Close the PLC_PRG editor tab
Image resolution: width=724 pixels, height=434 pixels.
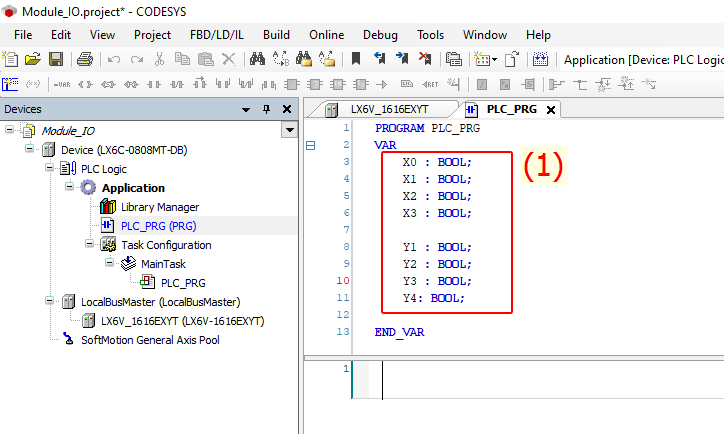pyautogui.click(x=550, y=109)
